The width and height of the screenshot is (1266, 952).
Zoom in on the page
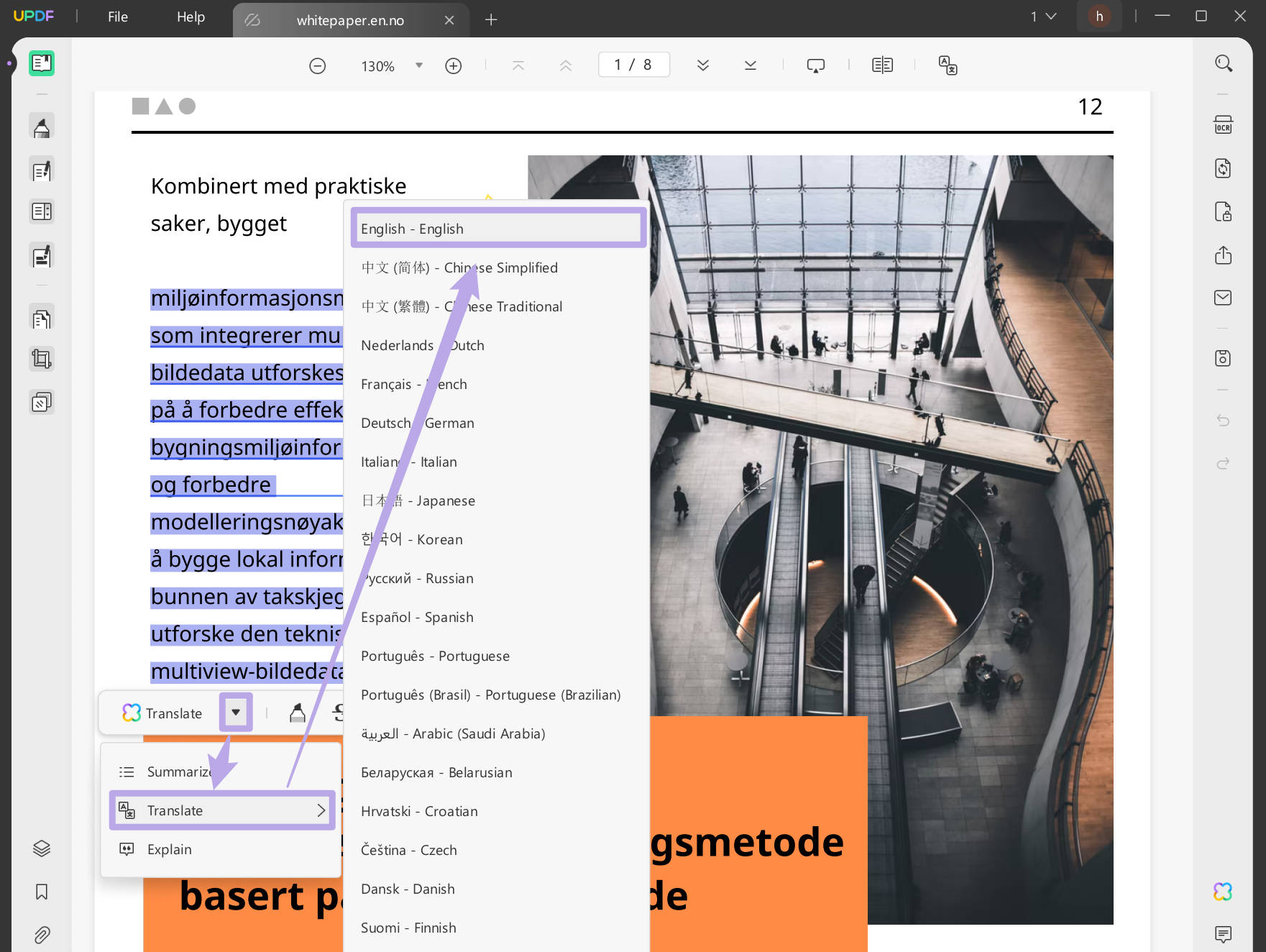click(453, 65)
